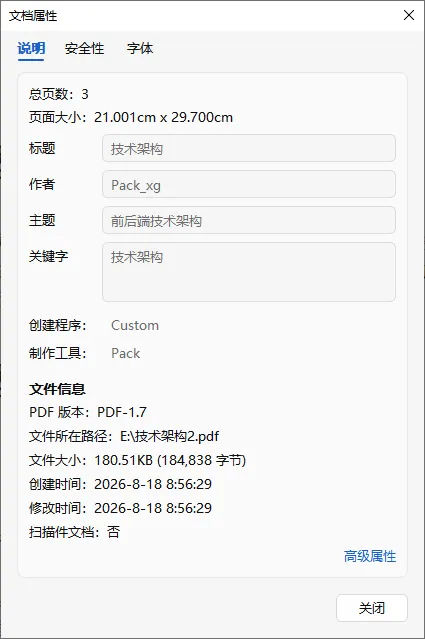425x639 pixels.
Task: Select the 说明 tab
Action: coord(31,48)
